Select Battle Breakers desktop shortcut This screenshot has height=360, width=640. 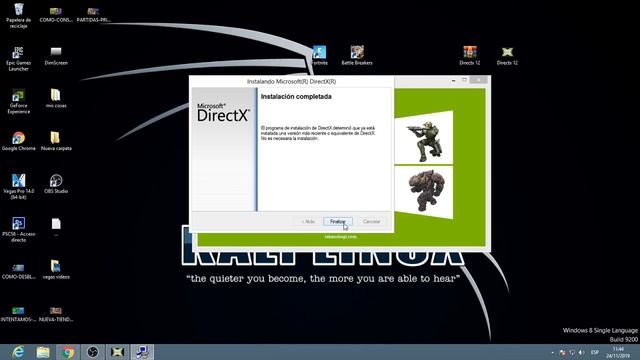click(357, 56)
